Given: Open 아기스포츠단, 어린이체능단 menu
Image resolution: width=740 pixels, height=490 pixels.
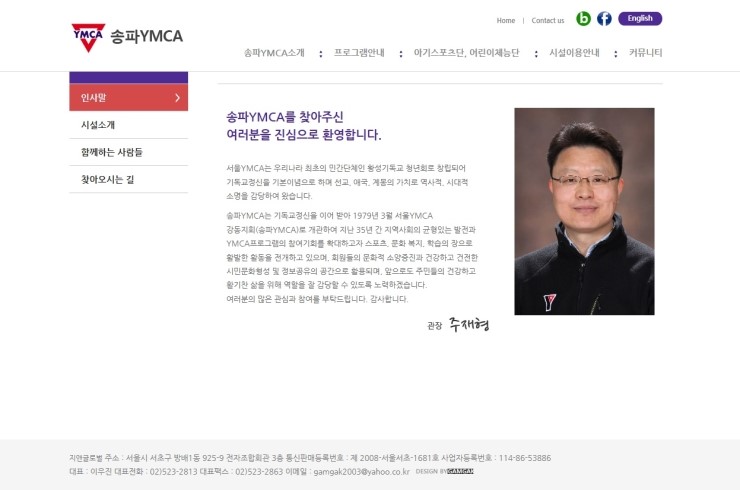Looking at the screenshot, I should coord(466,53).
